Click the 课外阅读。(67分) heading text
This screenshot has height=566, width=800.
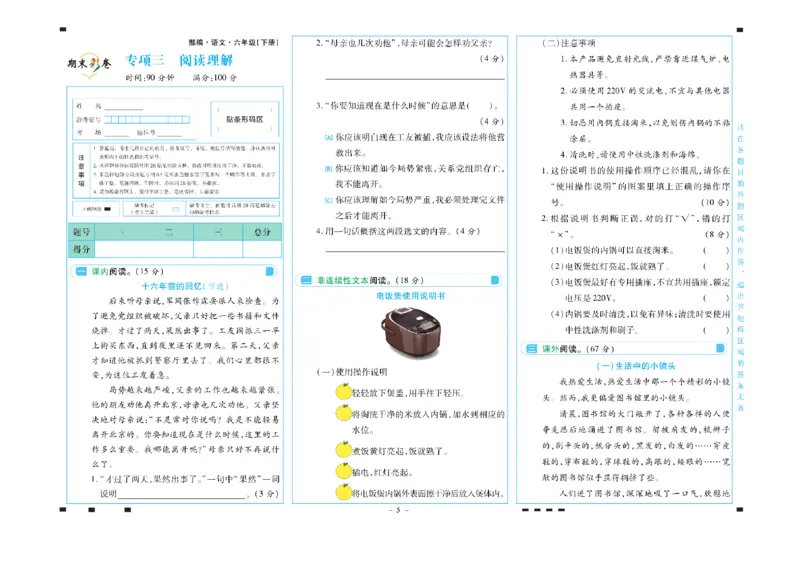coord(578,349)
